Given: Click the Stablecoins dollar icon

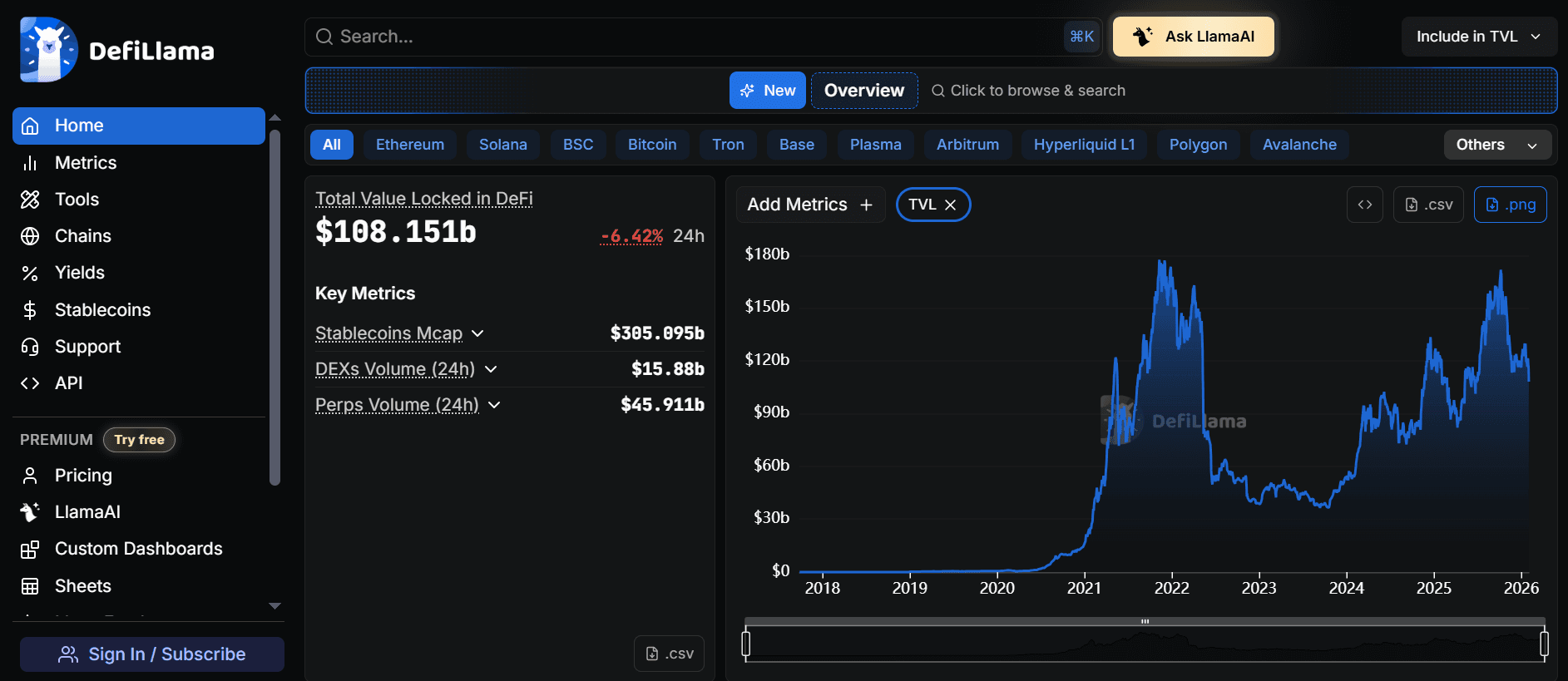Looking at the screenshot, I should pos(30,310).
